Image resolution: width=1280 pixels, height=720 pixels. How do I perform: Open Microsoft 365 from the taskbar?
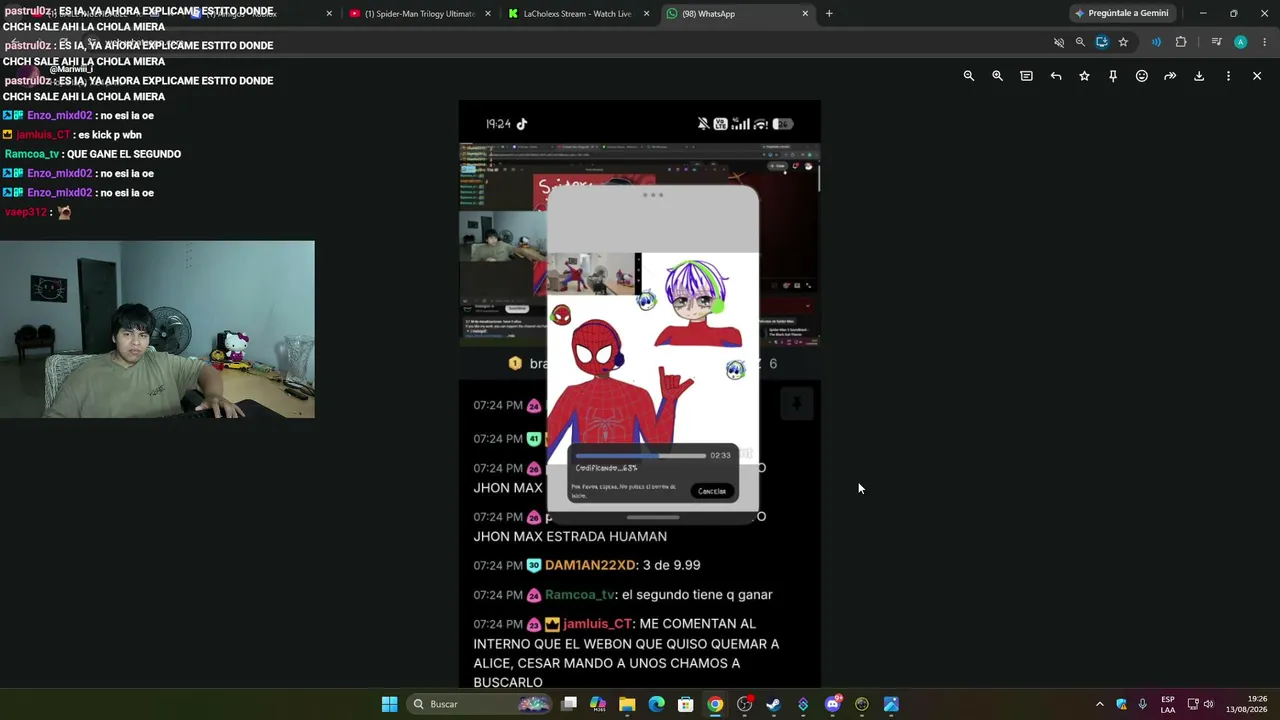598,704
